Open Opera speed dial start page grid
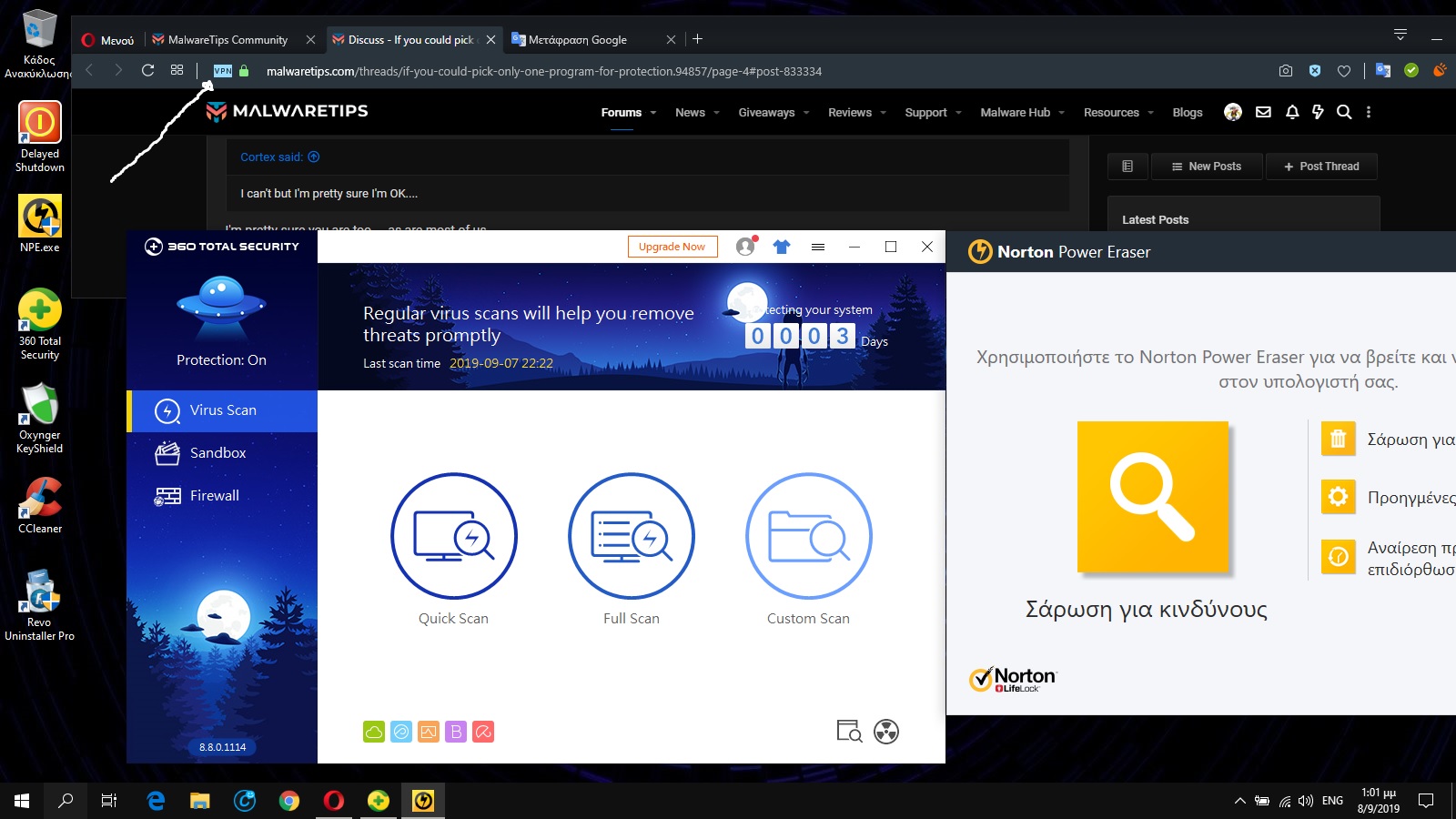The width and height of the screenshot is (1456, 819). tap(177, 70)
